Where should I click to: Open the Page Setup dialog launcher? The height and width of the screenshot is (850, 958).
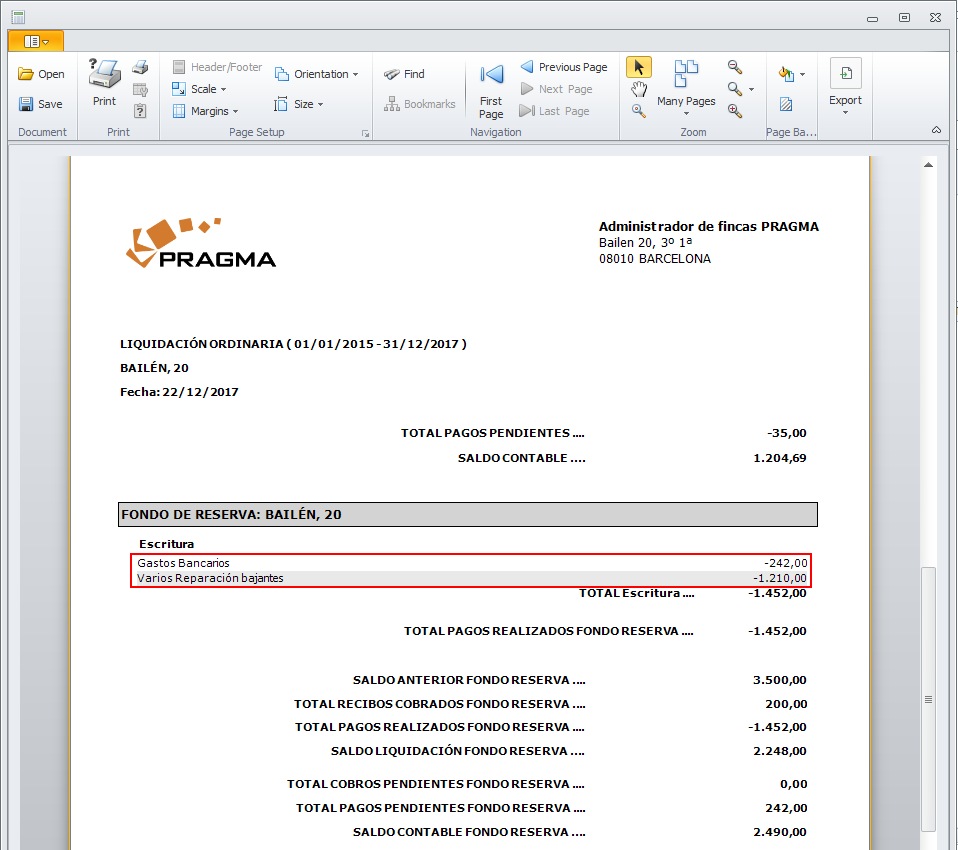click(365, 133)
